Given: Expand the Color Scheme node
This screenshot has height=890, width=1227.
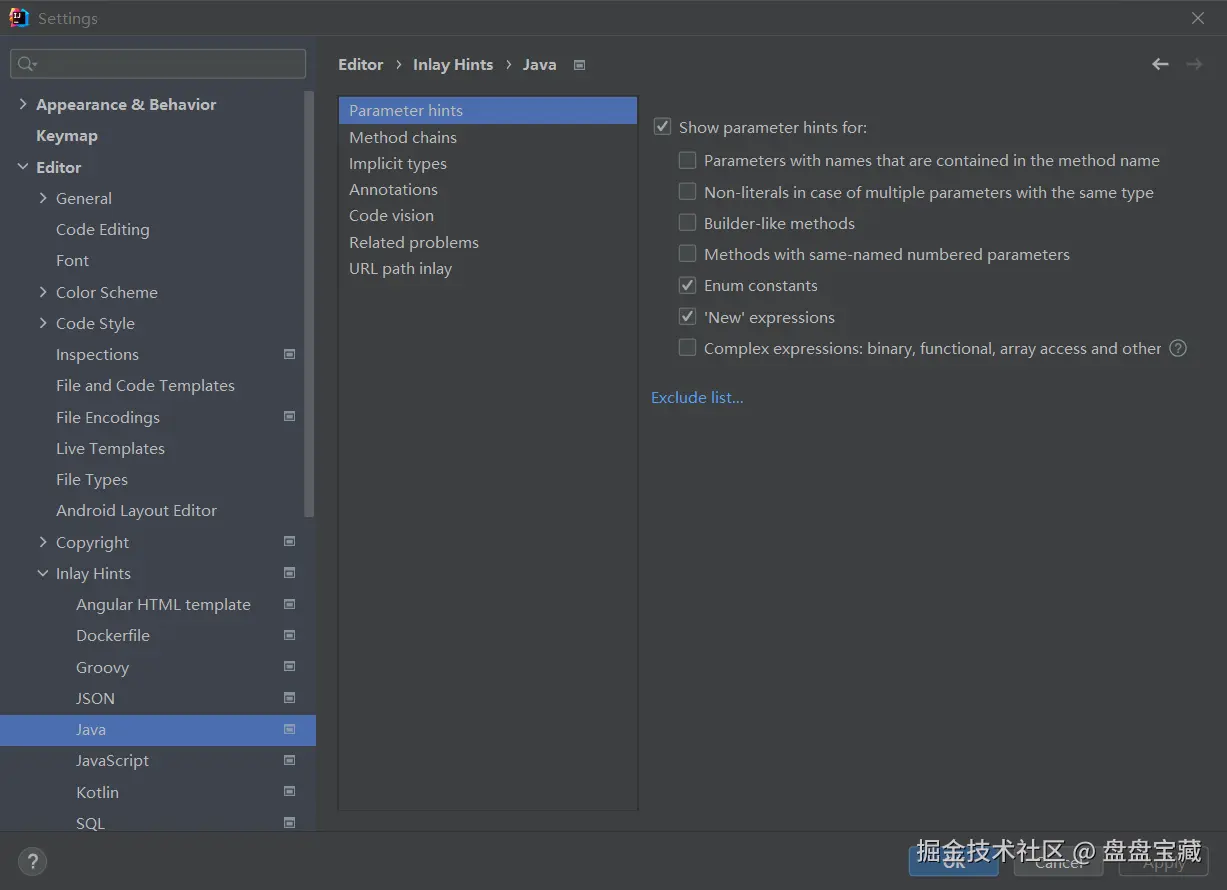Looking at the screenshot, I should 43,292.
